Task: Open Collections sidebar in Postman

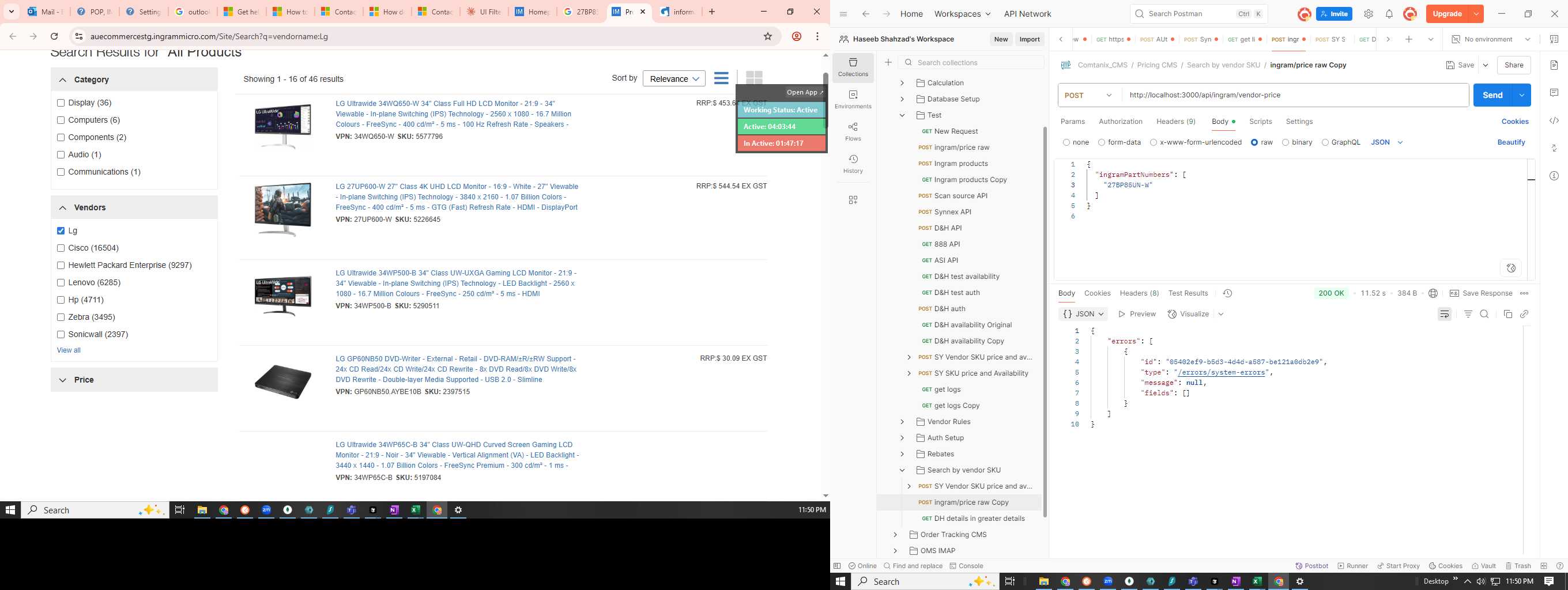Action: (x=853, y=67)
